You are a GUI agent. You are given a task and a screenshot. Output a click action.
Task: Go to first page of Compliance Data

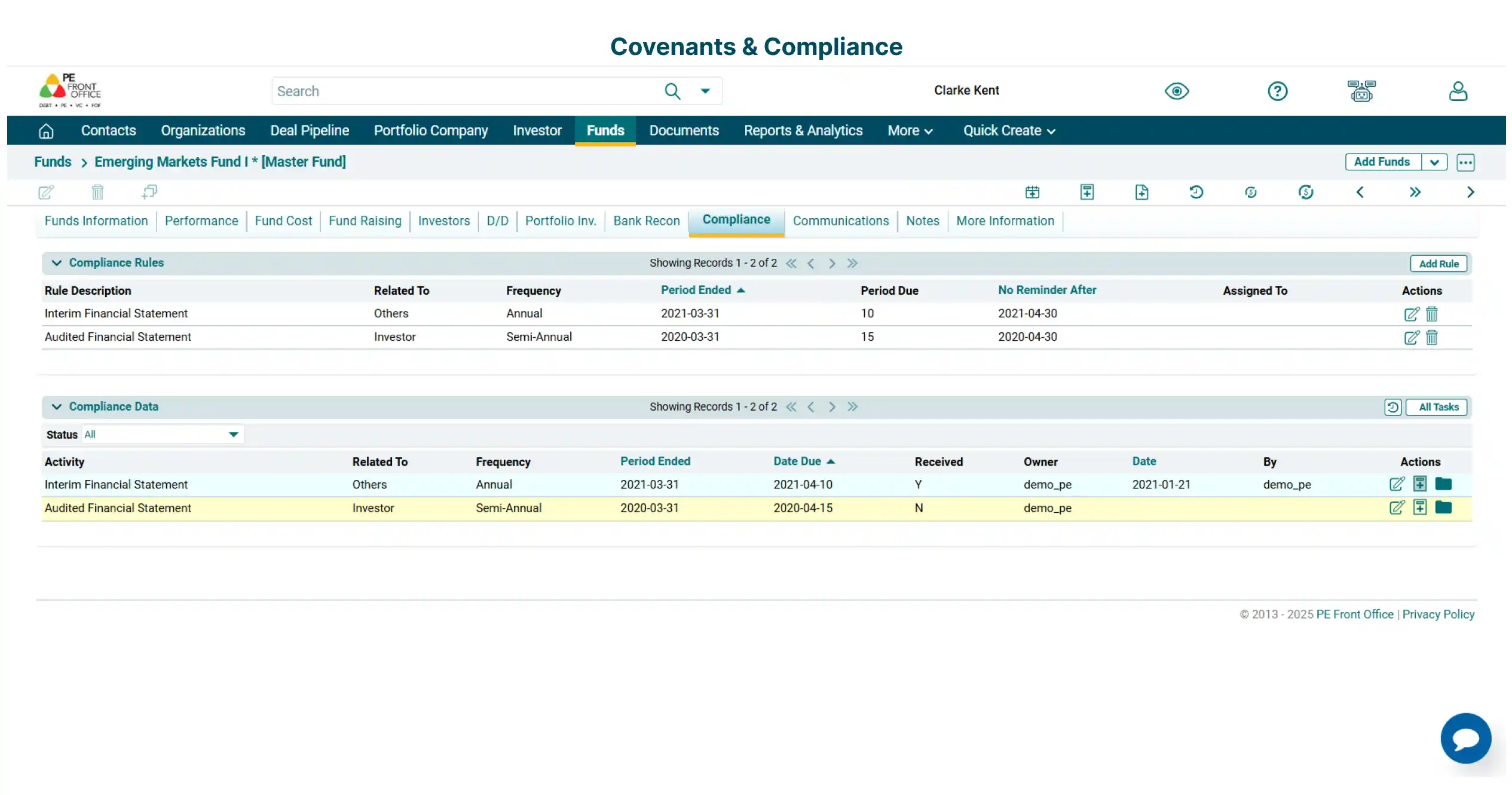791,407
